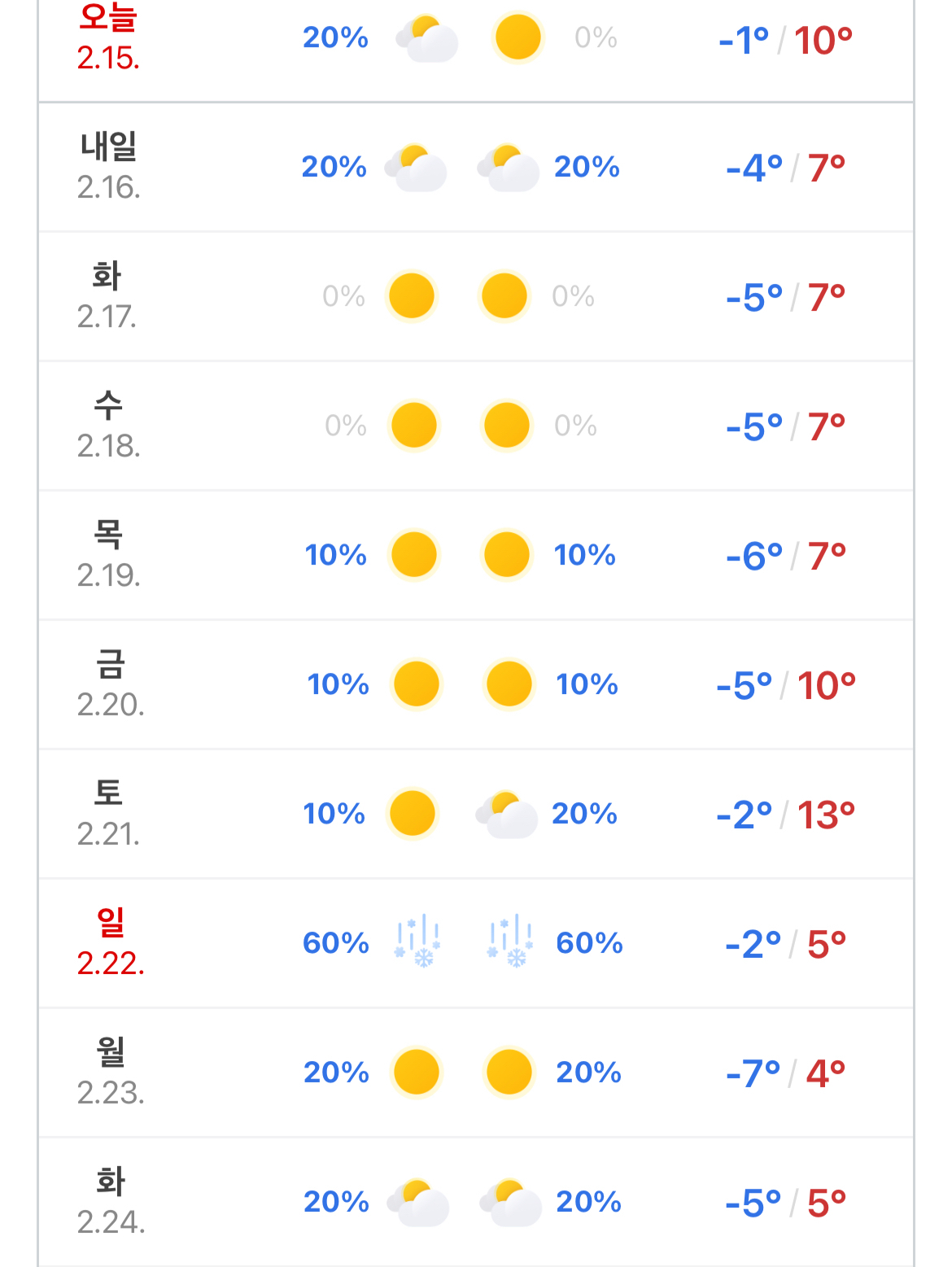Select the -7° / 4° temperature
This screenshot has height=1267, width=952.
click(785, 1073)
